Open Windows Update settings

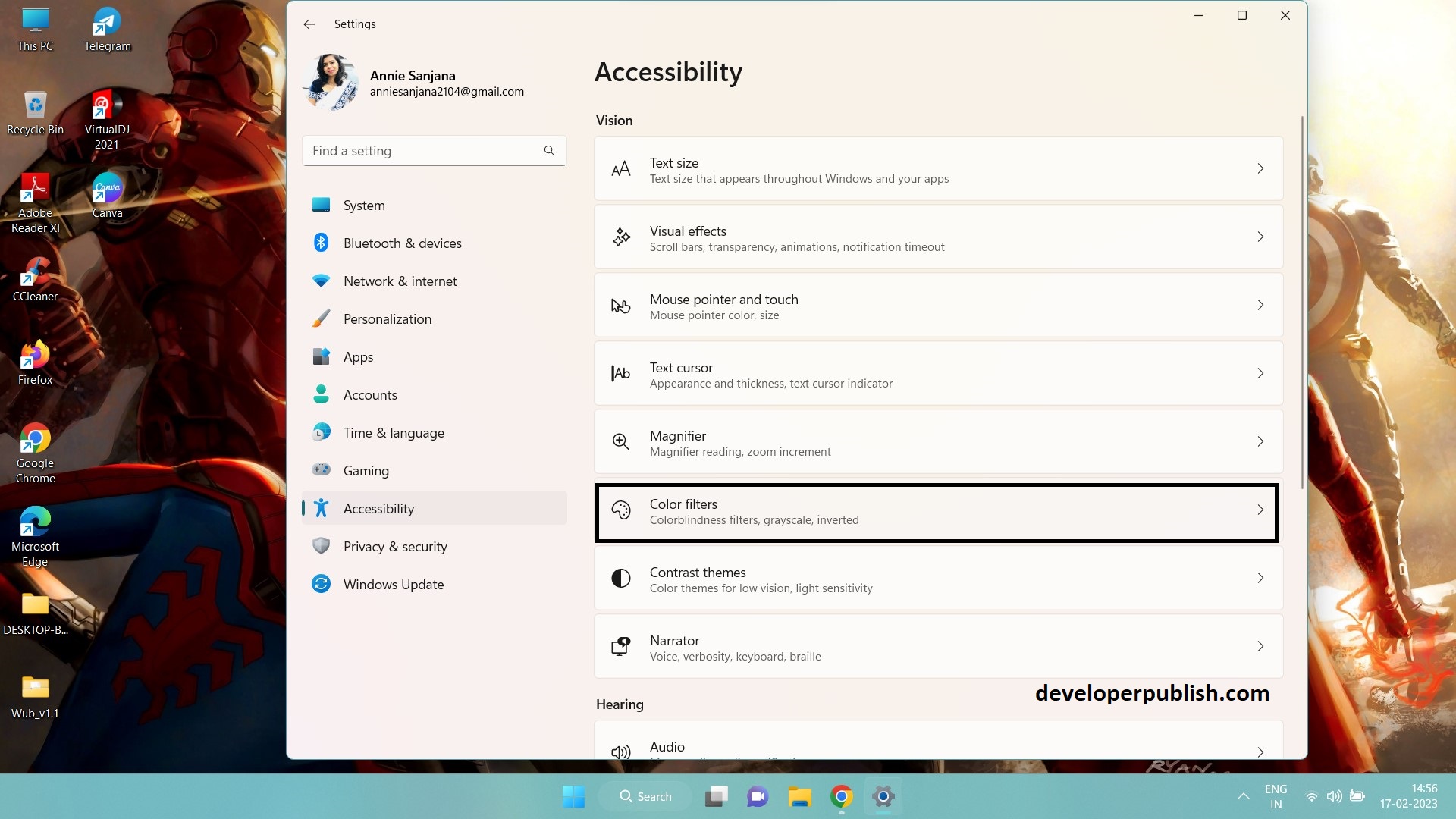[x=393, y=584]
